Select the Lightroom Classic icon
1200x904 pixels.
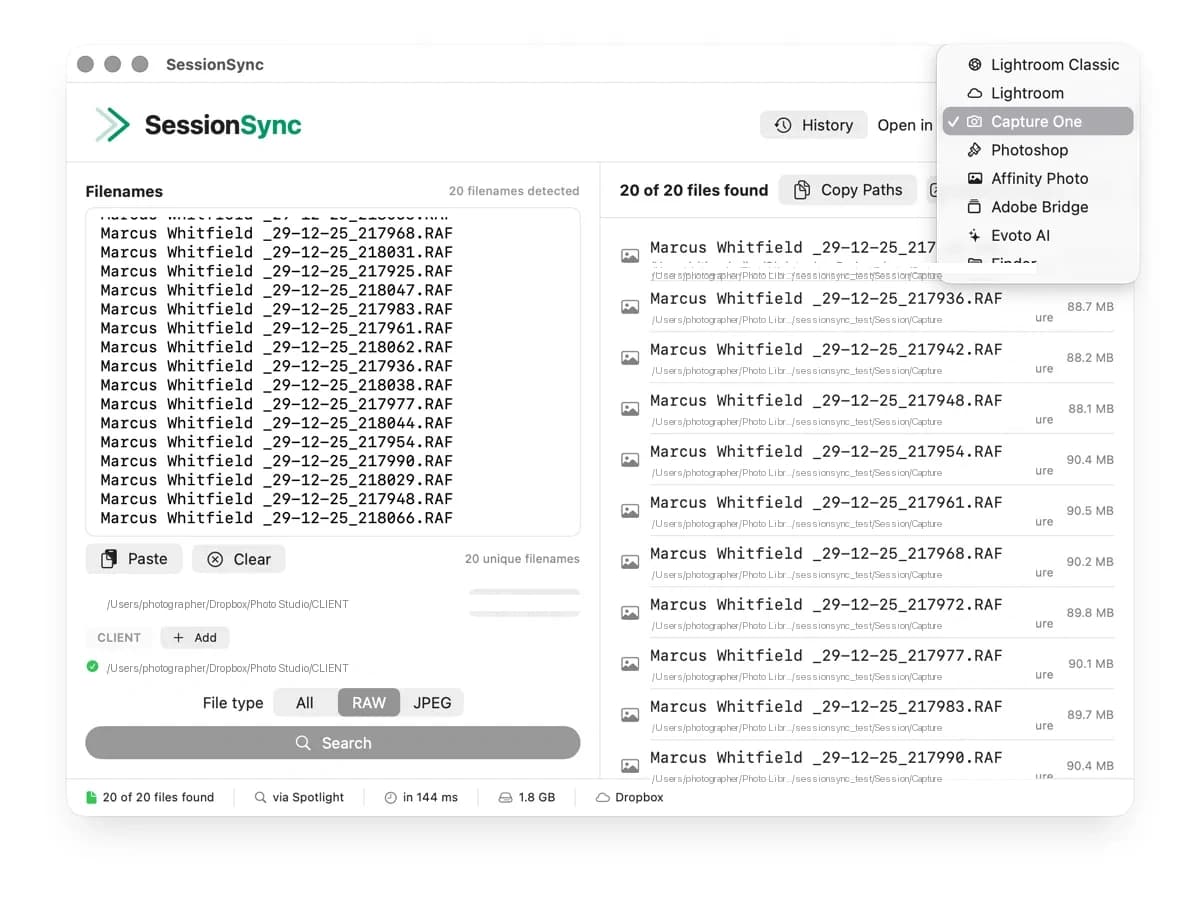[974, 64]
